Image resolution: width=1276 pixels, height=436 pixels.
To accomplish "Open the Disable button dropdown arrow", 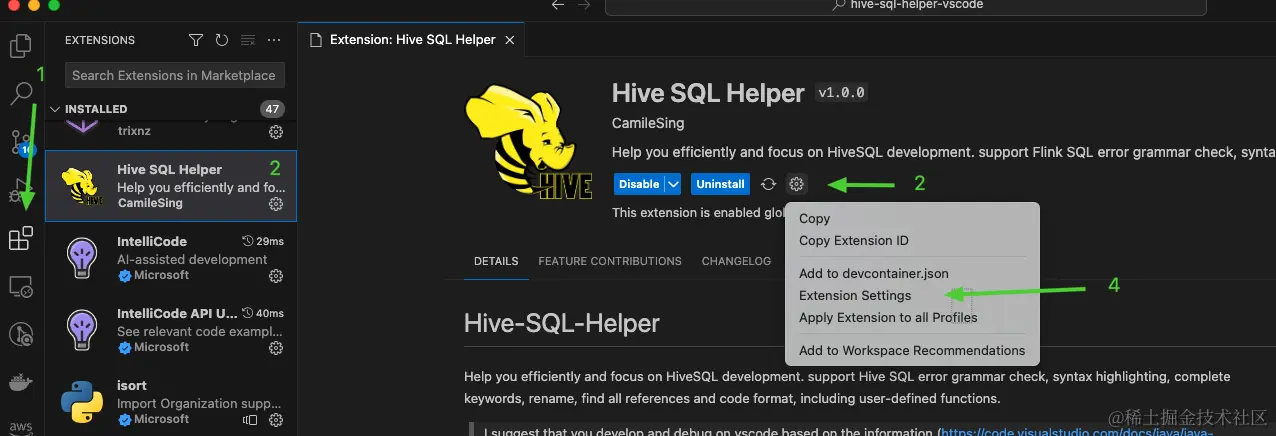I will click(x=673, y=184).
